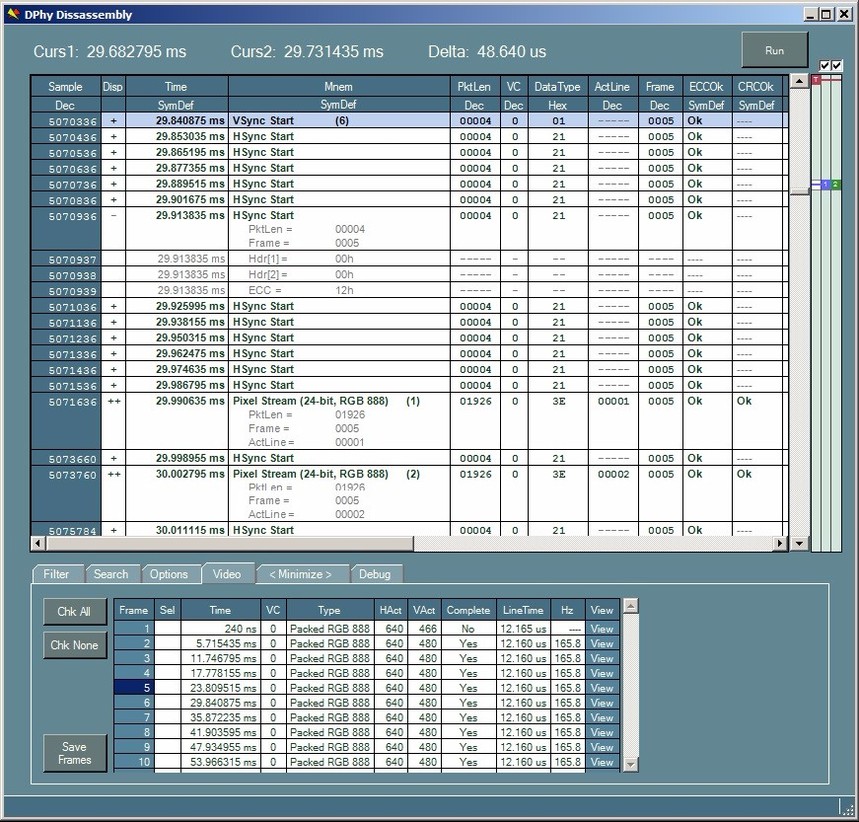Click the PktLen column header
Viewport: 859px width, 822px height.
tap(474, 87)
